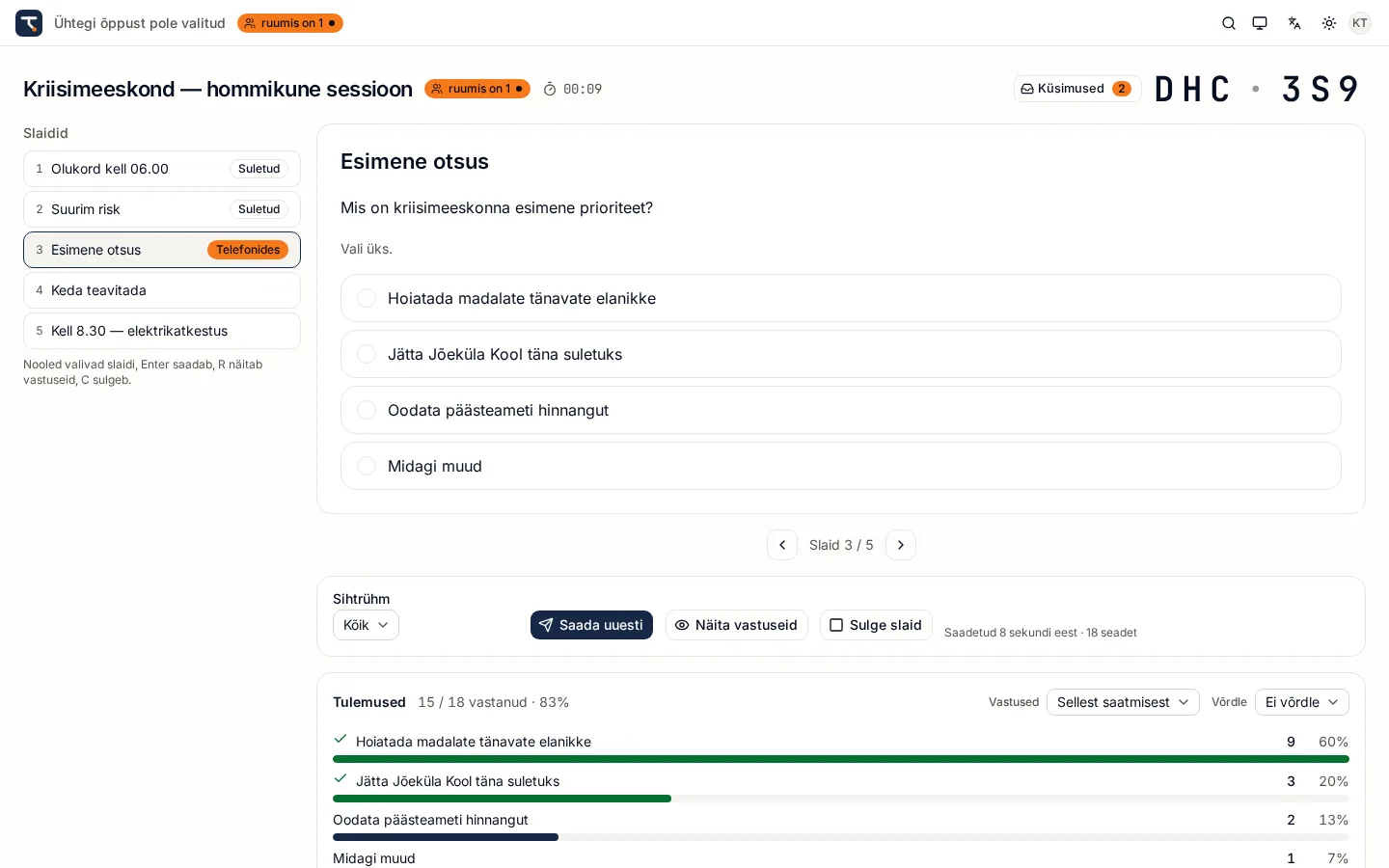Click the result bar for Hoiatada madalate tänavate elanikke
1389x868 pixels.
841,759
